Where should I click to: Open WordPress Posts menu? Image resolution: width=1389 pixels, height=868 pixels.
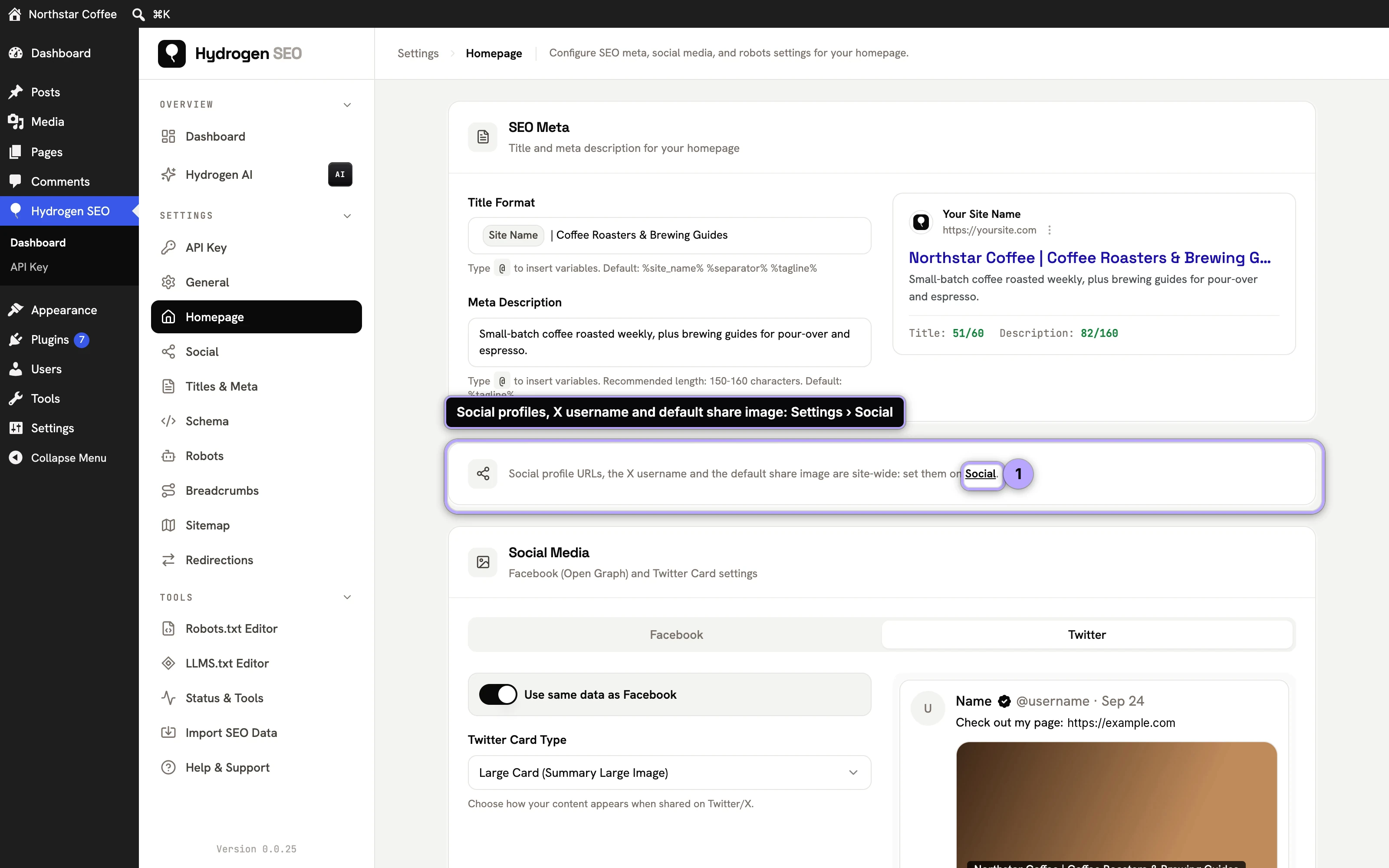(x=69, y=92)
